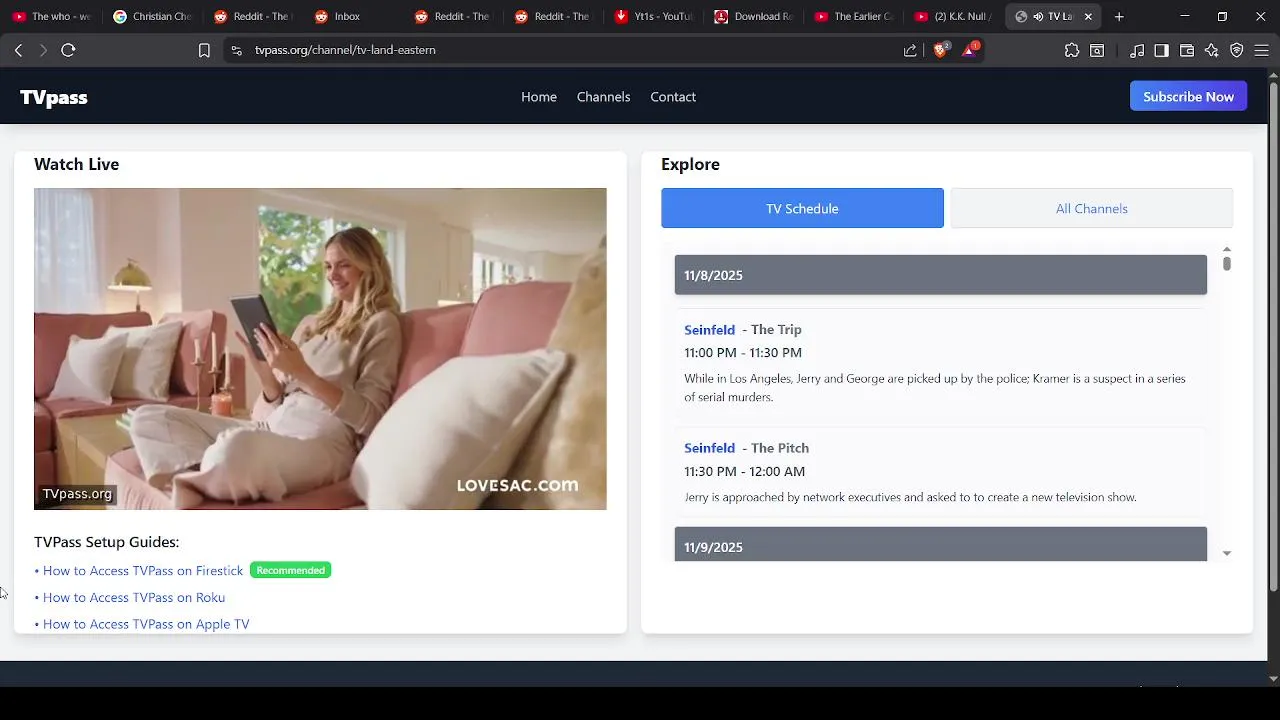
Task: Switch to the 'Download Re' tab
Action: click(754, 16)
